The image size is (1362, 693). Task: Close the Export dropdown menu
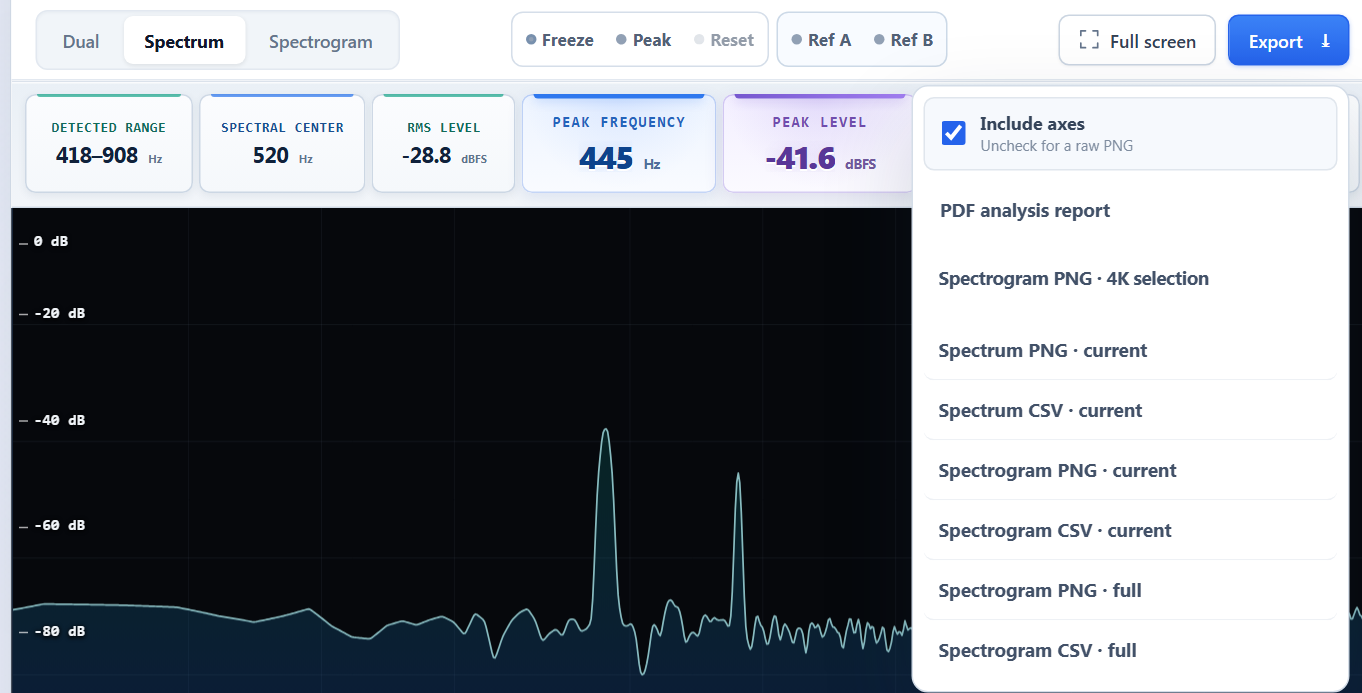[x=1288, y=41]
